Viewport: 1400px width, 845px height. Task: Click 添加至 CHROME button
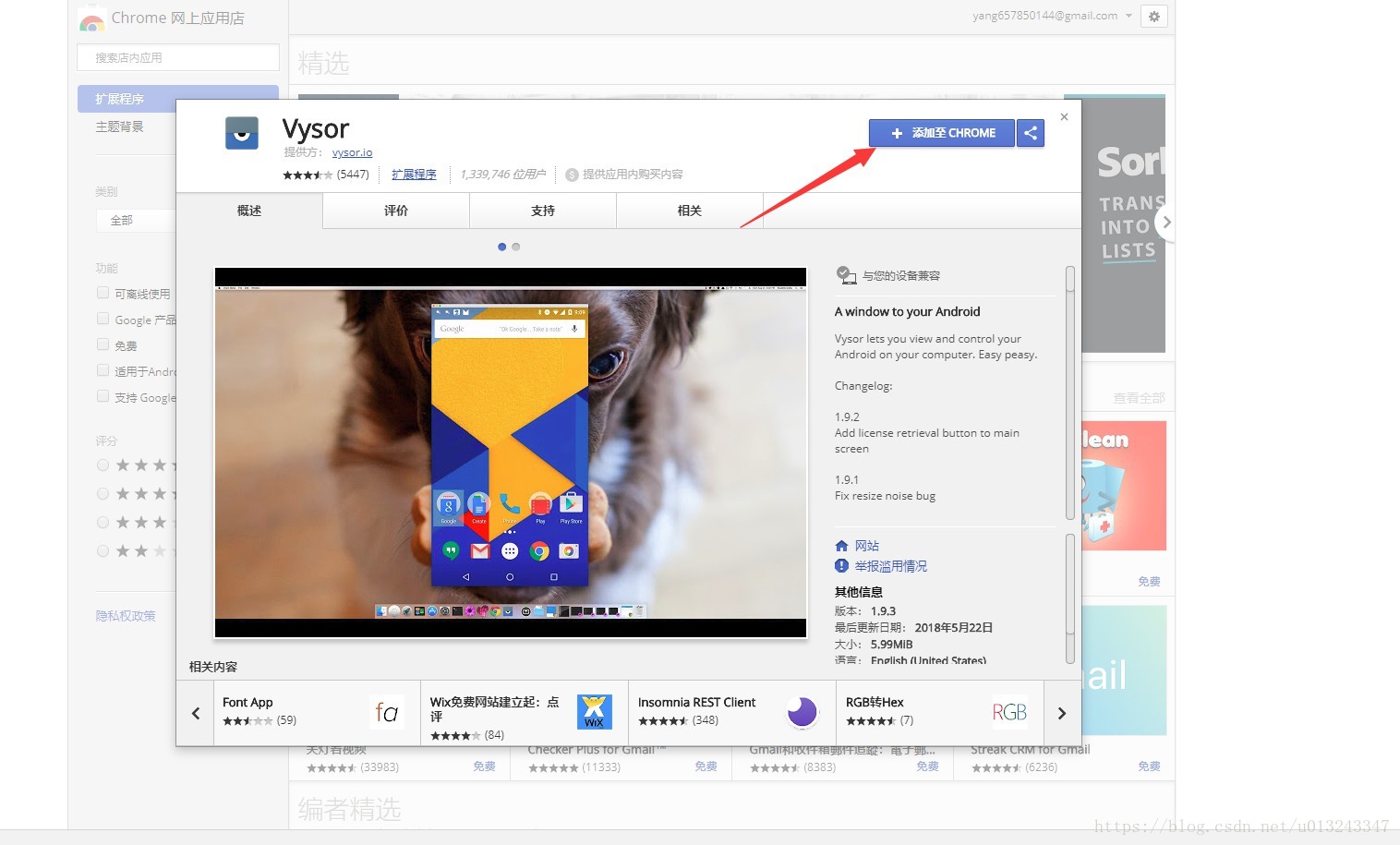click(x=942, y=133)
